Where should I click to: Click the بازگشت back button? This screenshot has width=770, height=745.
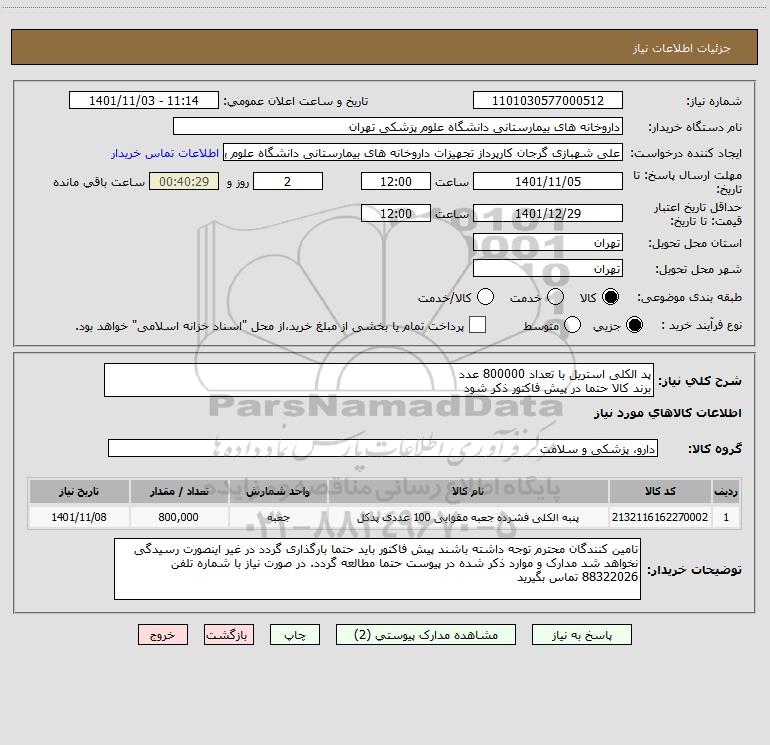tap(229, 635)
